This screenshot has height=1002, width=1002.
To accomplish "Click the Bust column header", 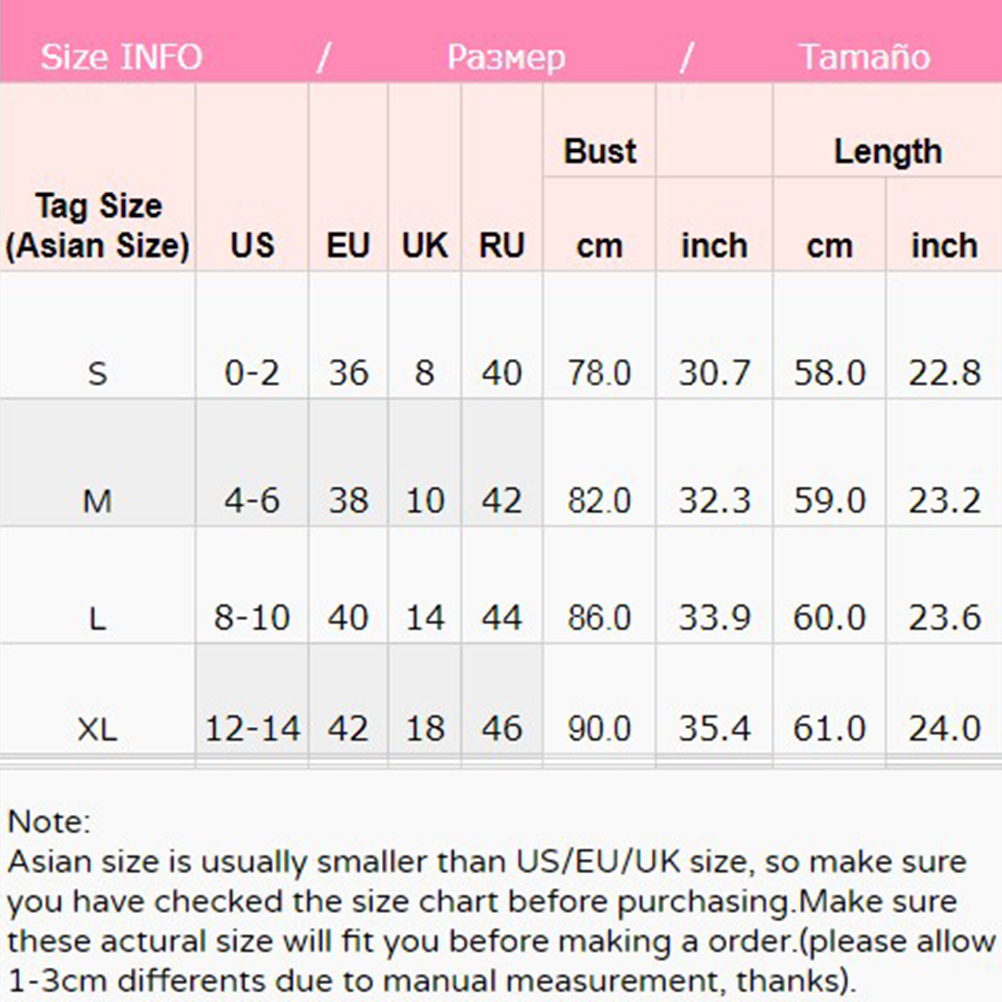I will 600,152.
